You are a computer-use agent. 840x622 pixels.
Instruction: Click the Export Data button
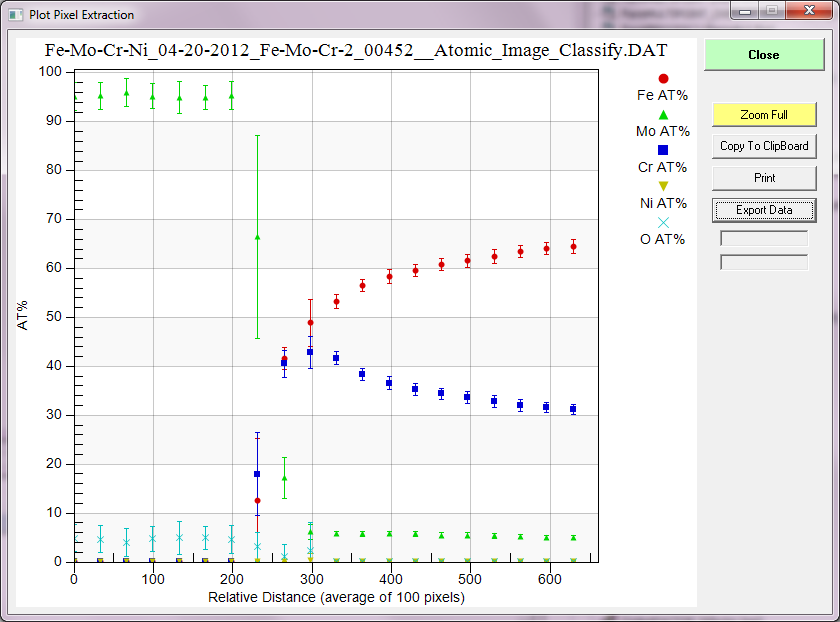pos(764,210)
